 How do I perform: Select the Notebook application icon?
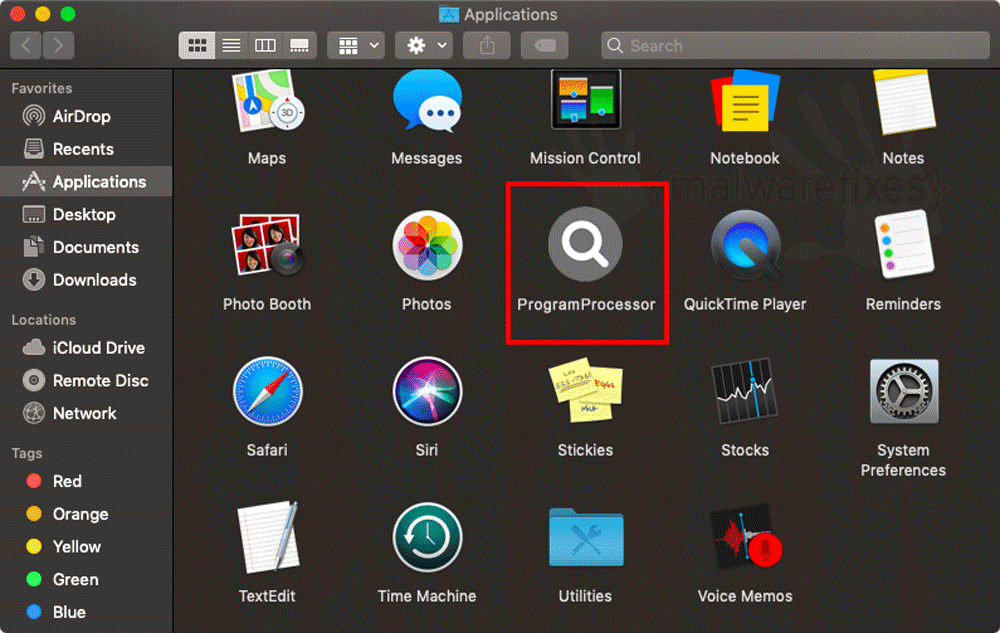point(745,101)
